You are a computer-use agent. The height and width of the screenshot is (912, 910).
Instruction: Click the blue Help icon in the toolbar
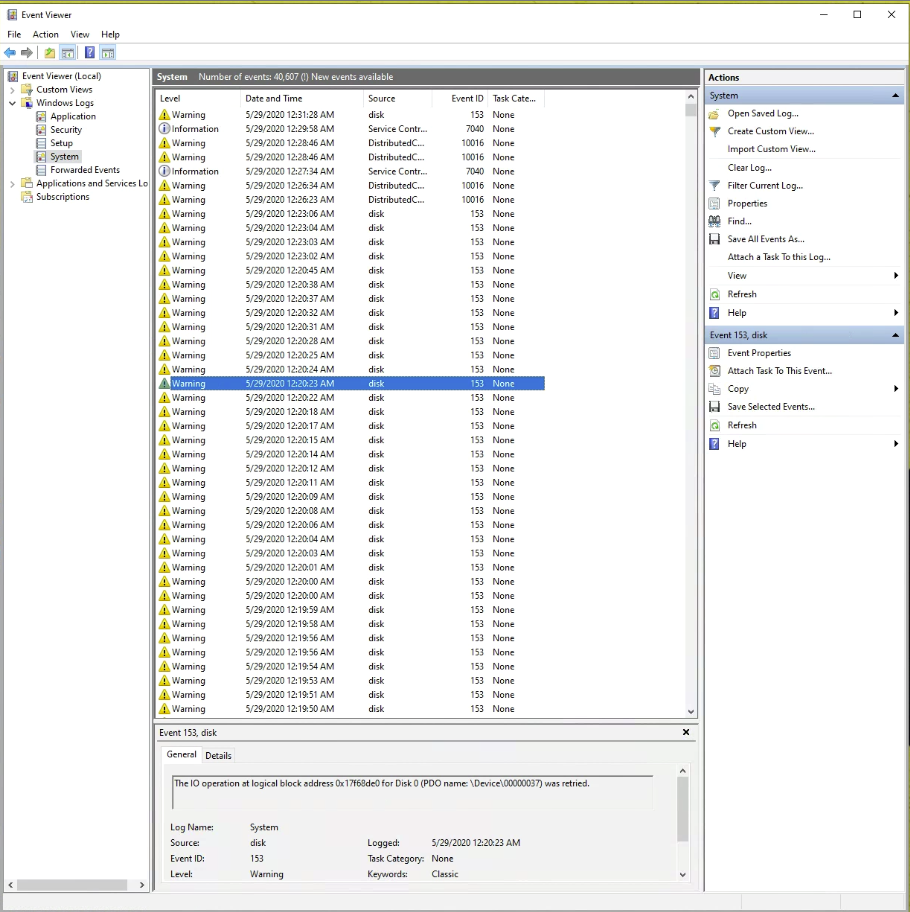pyautogui.click(x=89, y=53)
